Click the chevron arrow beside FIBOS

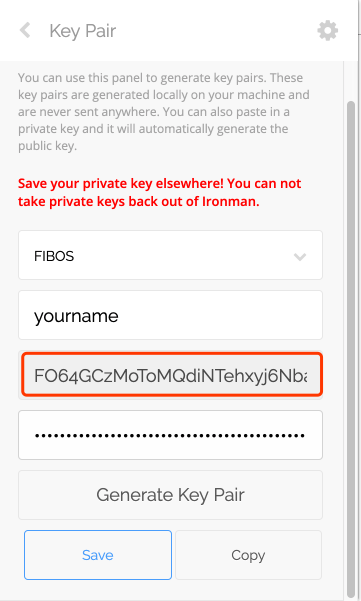coord(300,256)
